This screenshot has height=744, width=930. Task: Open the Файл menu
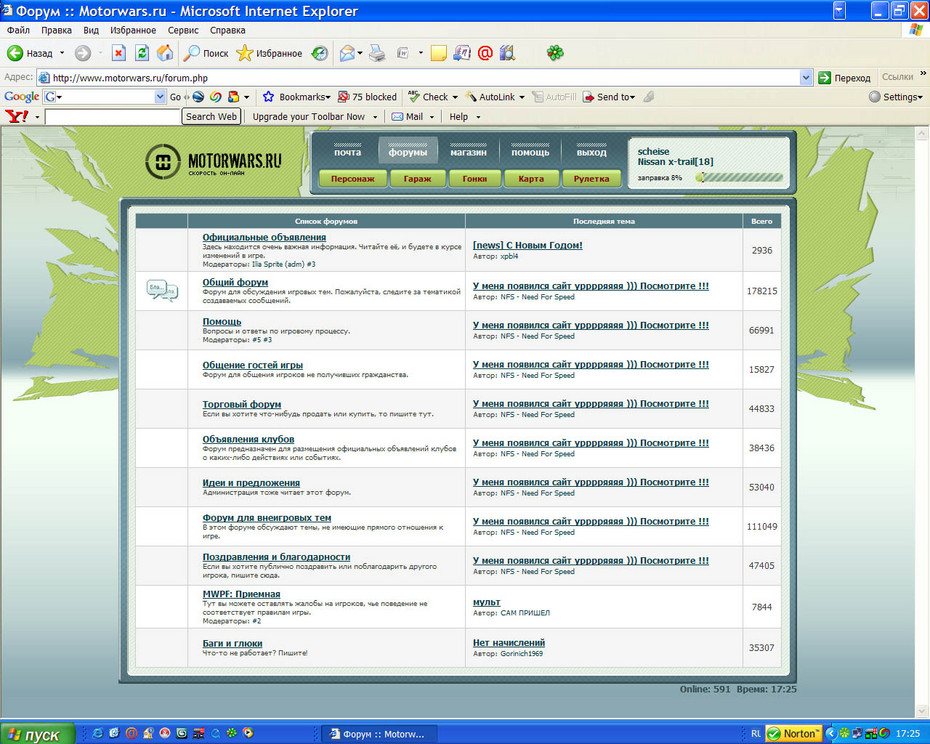pos(18,30)
